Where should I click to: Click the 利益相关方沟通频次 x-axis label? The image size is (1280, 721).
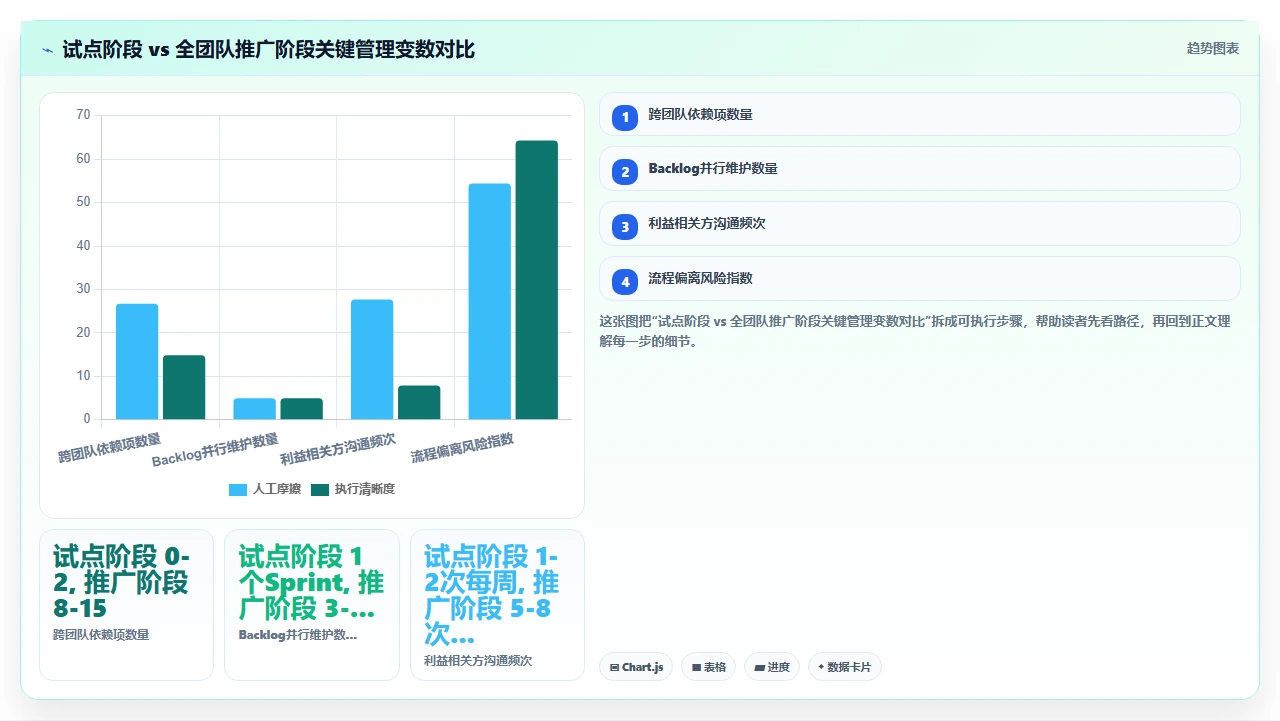338,450
